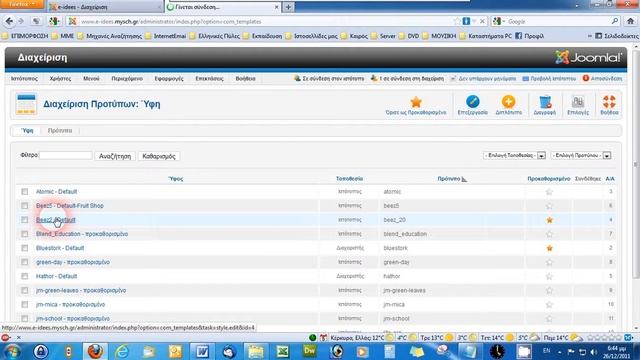
Task: Toggle default star for Bluestork row
Action: [549, 248]
